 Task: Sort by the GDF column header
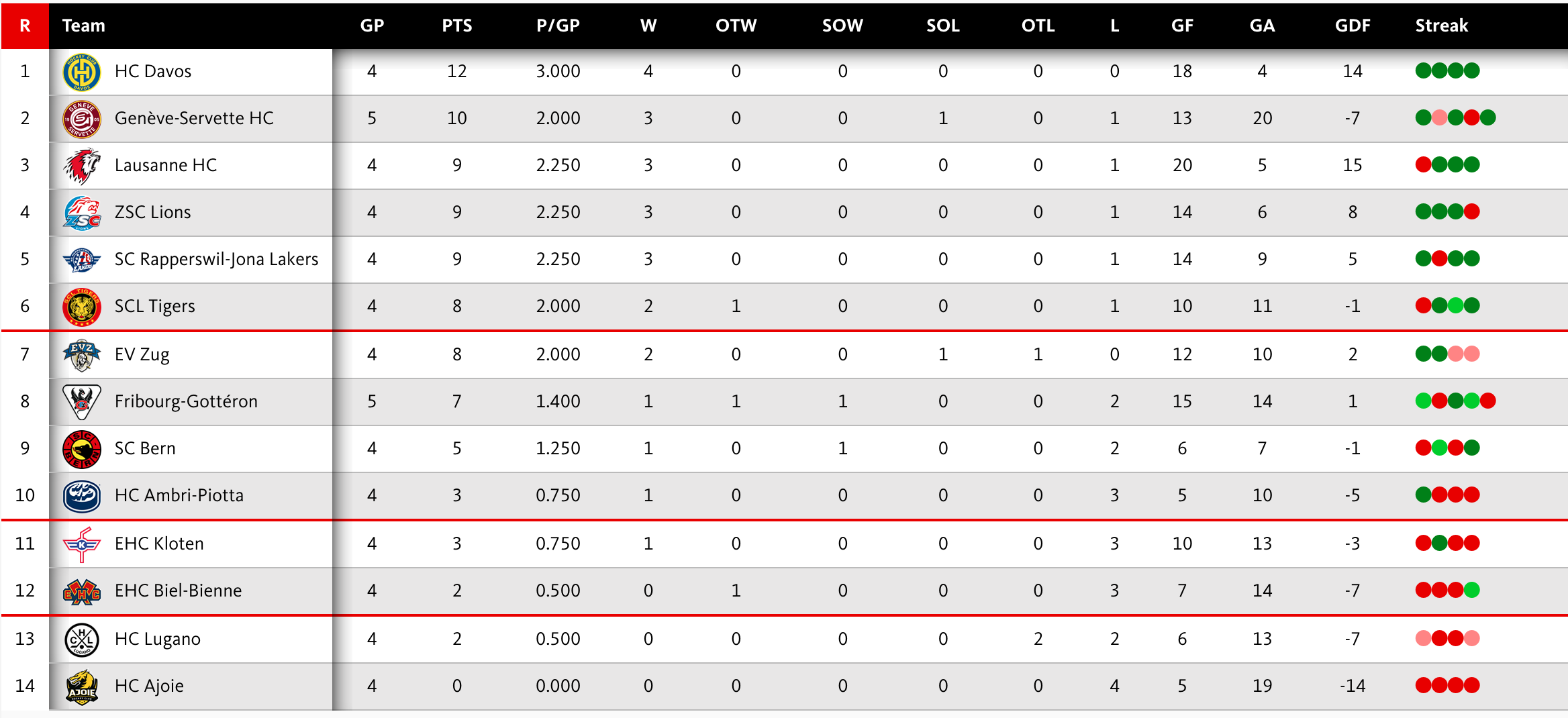click(x=1352, y=25)
